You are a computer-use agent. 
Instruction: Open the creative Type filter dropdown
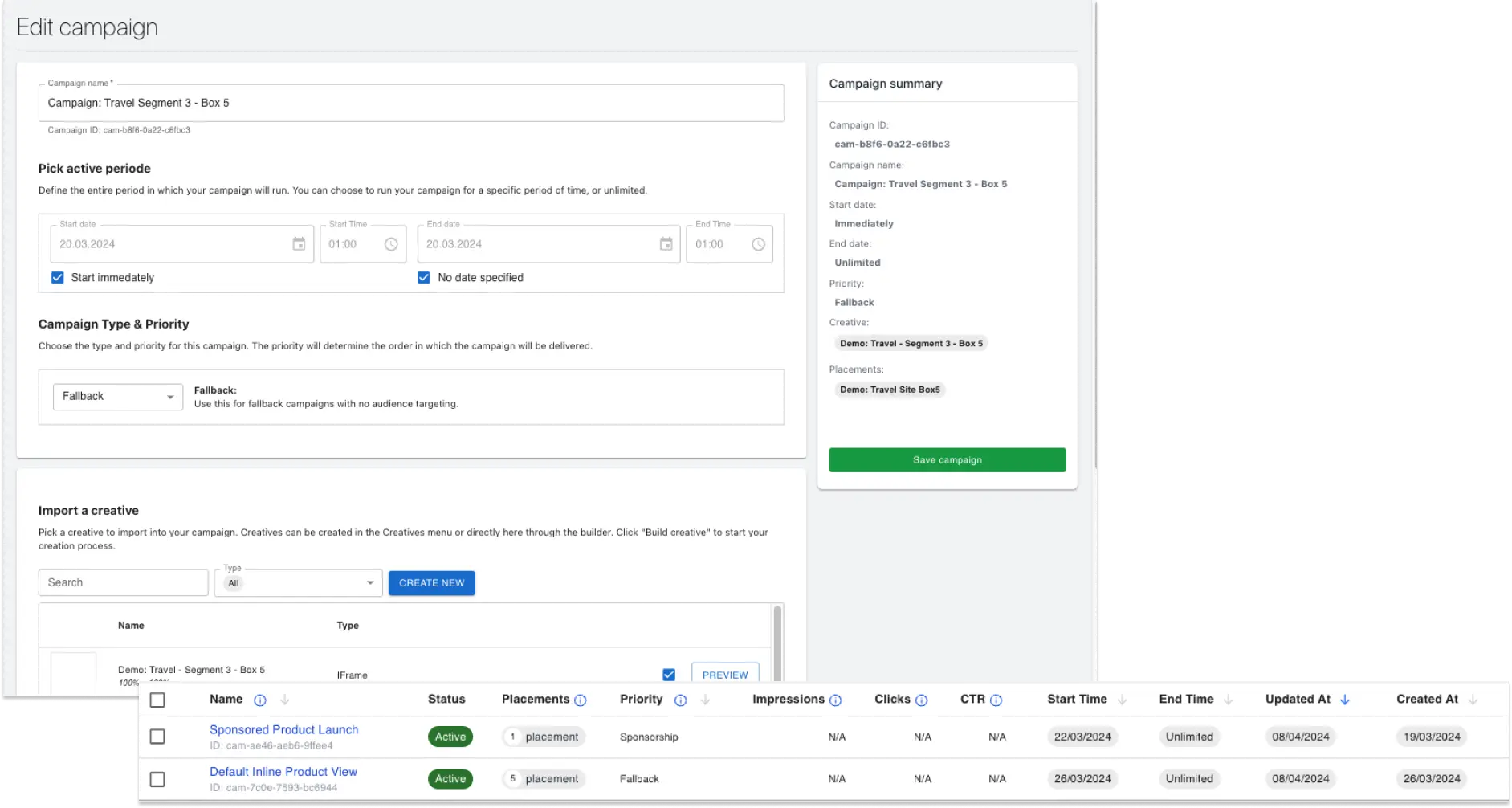(x=298, y=582)
